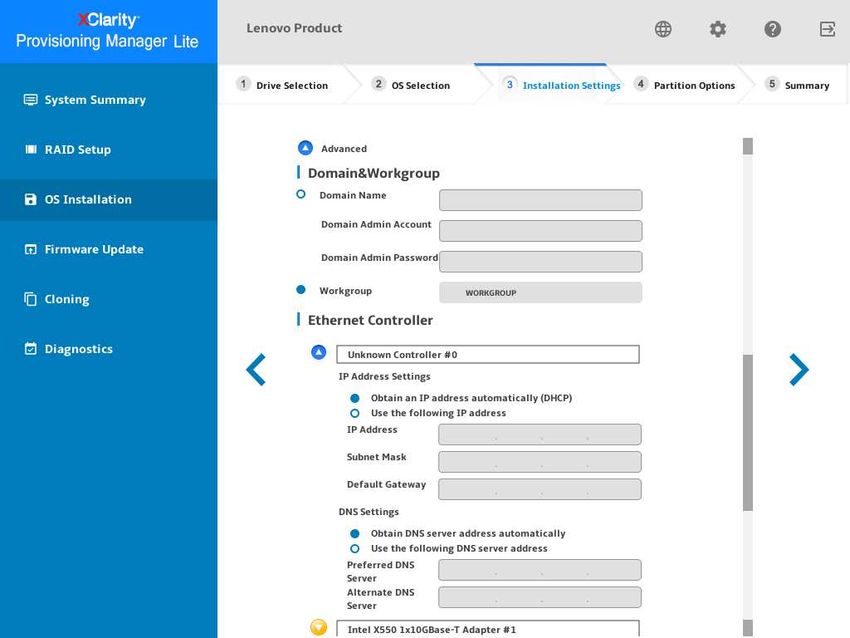Select Obtain DNS server address automatically
This screenshot has width=850, height=638.
(x=355, y=534)
